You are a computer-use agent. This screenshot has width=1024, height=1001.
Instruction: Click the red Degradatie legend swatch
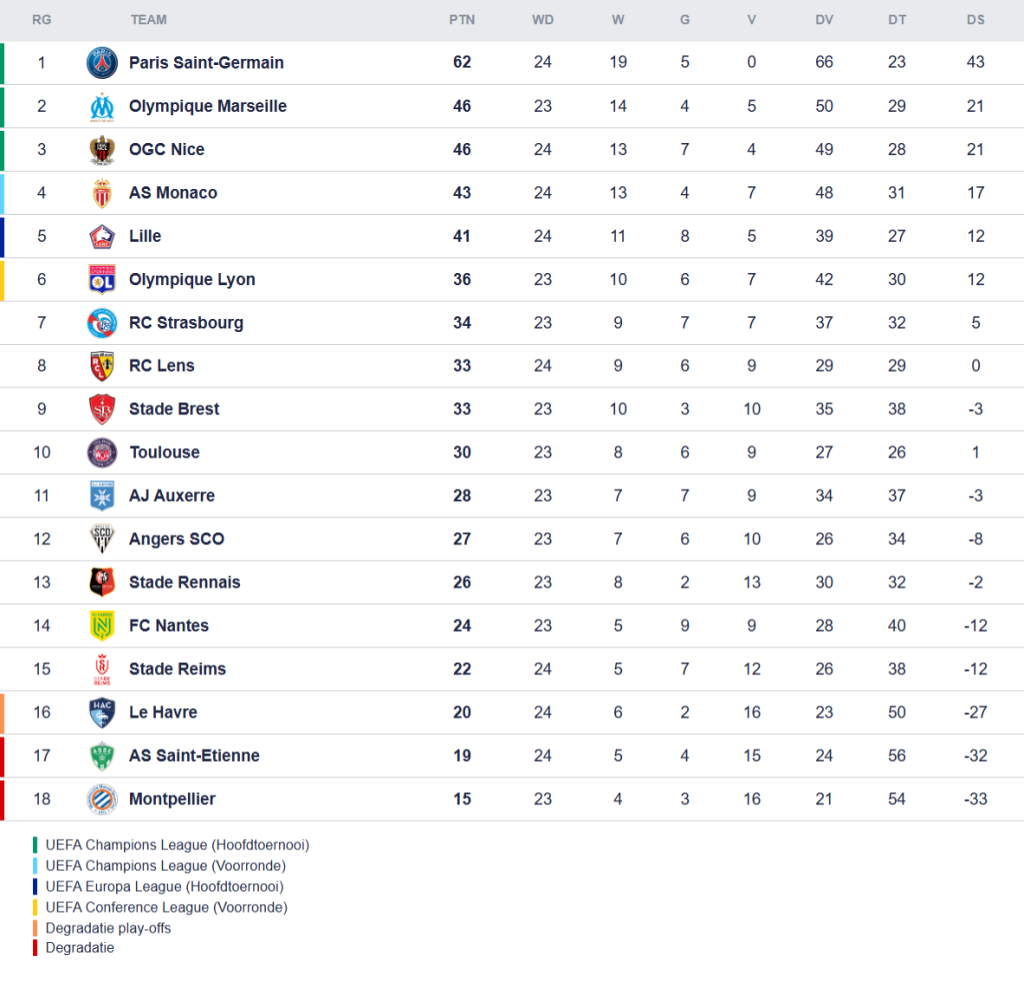pyautogui.click(x=35, y=948)
